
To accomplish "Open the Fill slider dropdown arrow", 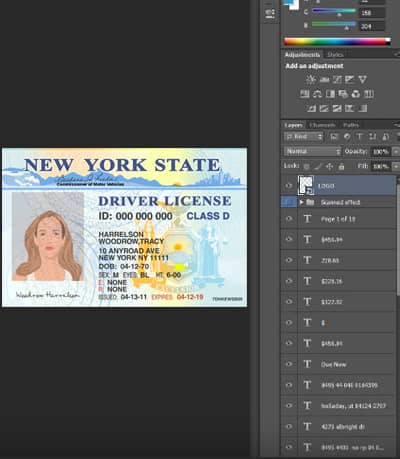I will coord(396,166).
